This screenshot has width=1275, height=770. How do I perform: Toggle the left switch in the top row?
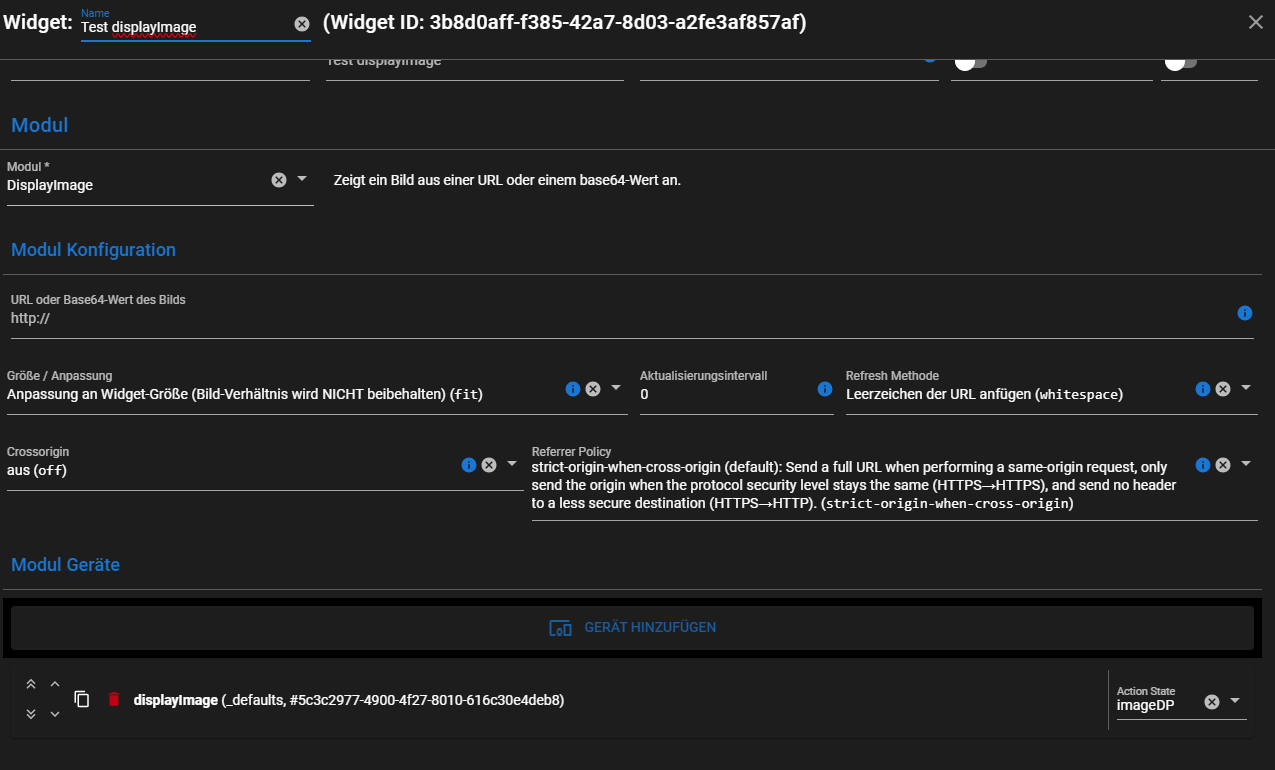(968, 62)
